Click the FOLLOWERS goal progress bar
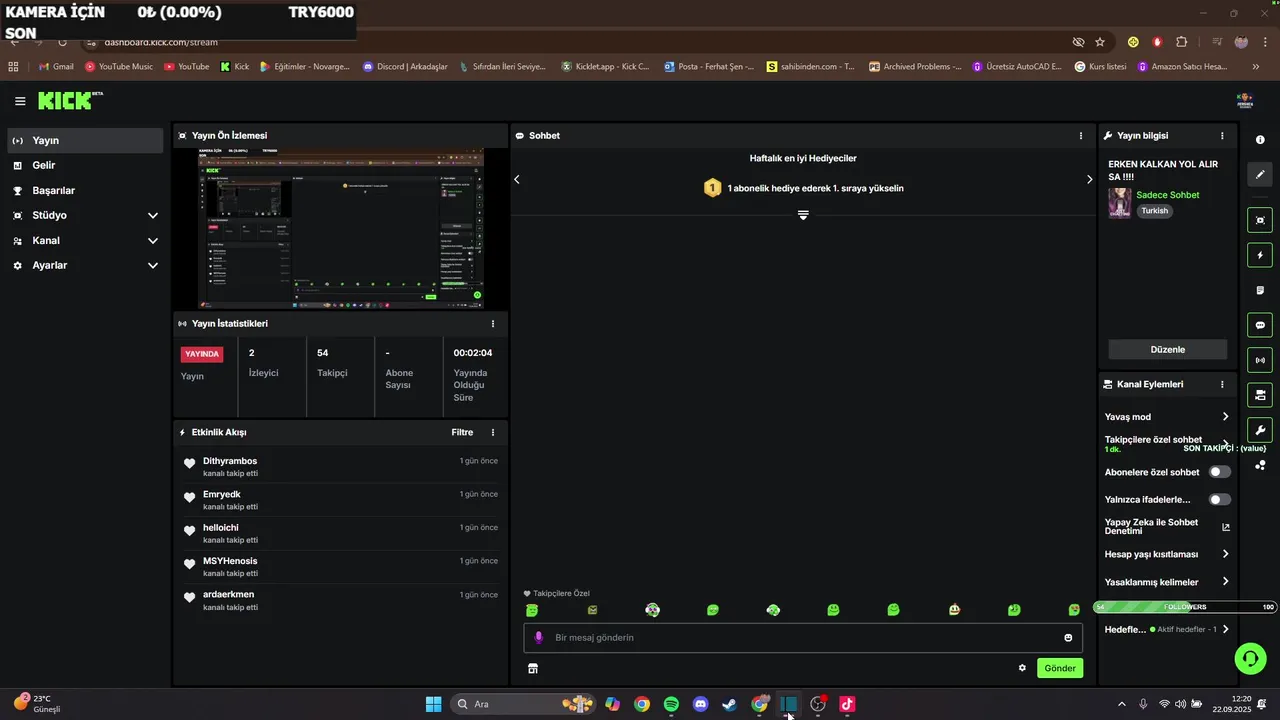 click(x=1186, y=607)
